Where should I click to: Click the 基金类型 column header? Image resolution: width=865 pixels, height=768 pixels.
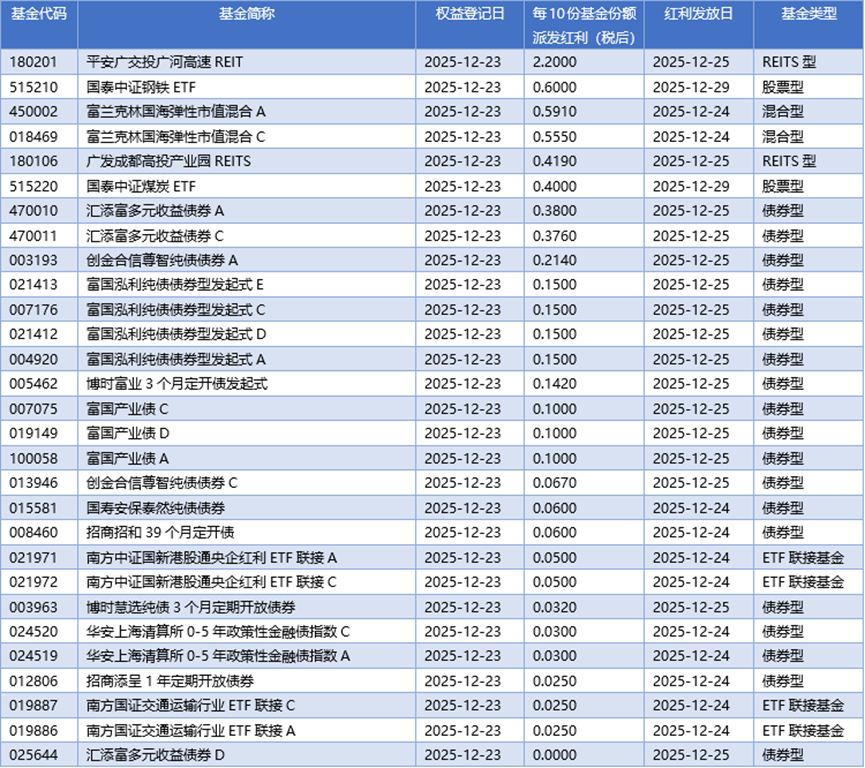point(809,14)
